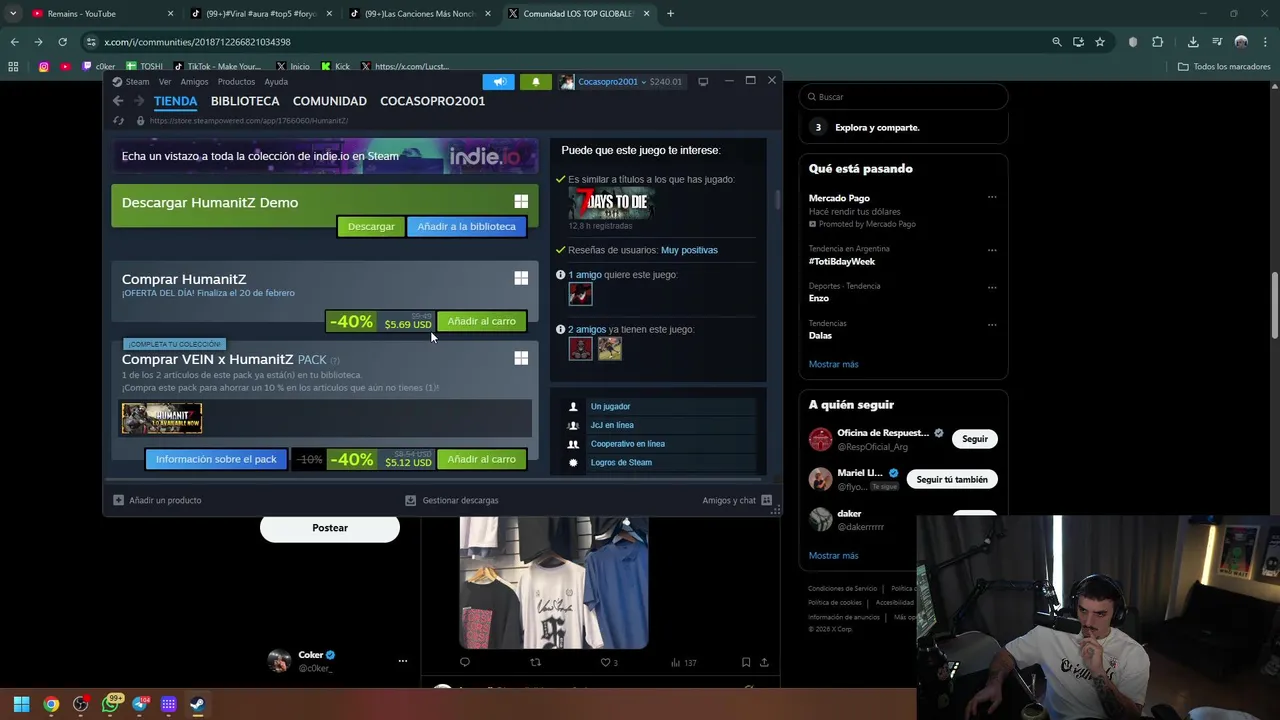This screenshot has height=720, width=1280.
Task: Add VEIN x HumanitZ pack to cart
Action: click(481, 459)
